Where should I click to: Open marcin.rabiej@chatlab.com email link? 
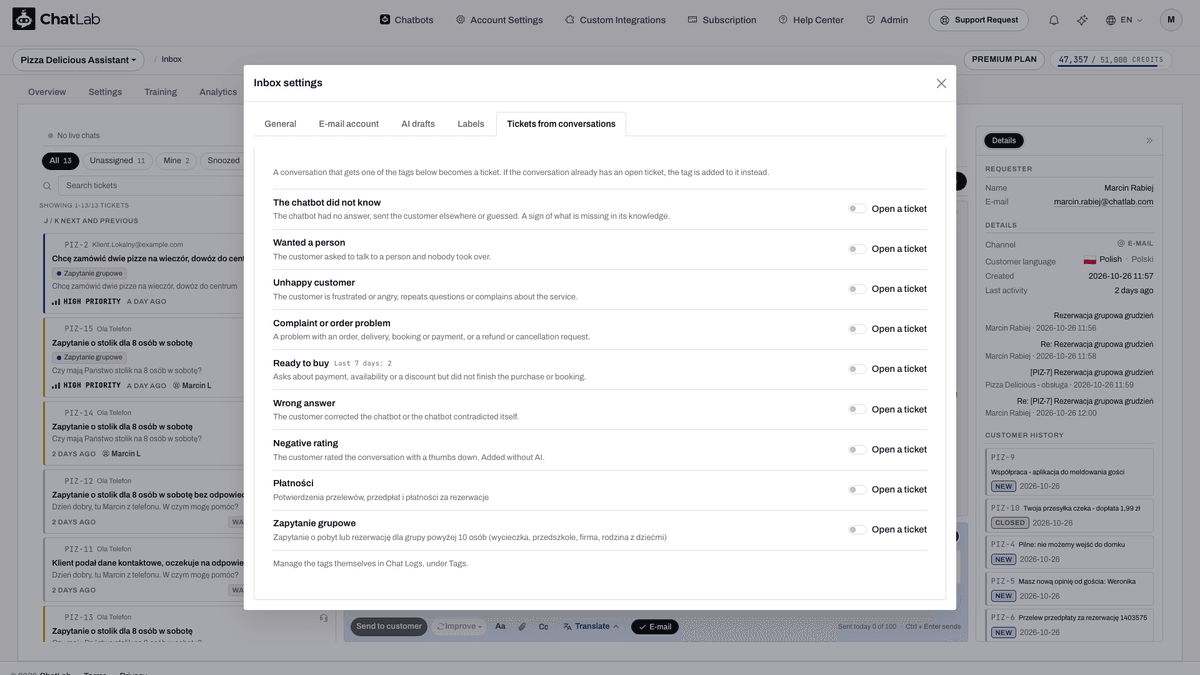click(1103, 201)
